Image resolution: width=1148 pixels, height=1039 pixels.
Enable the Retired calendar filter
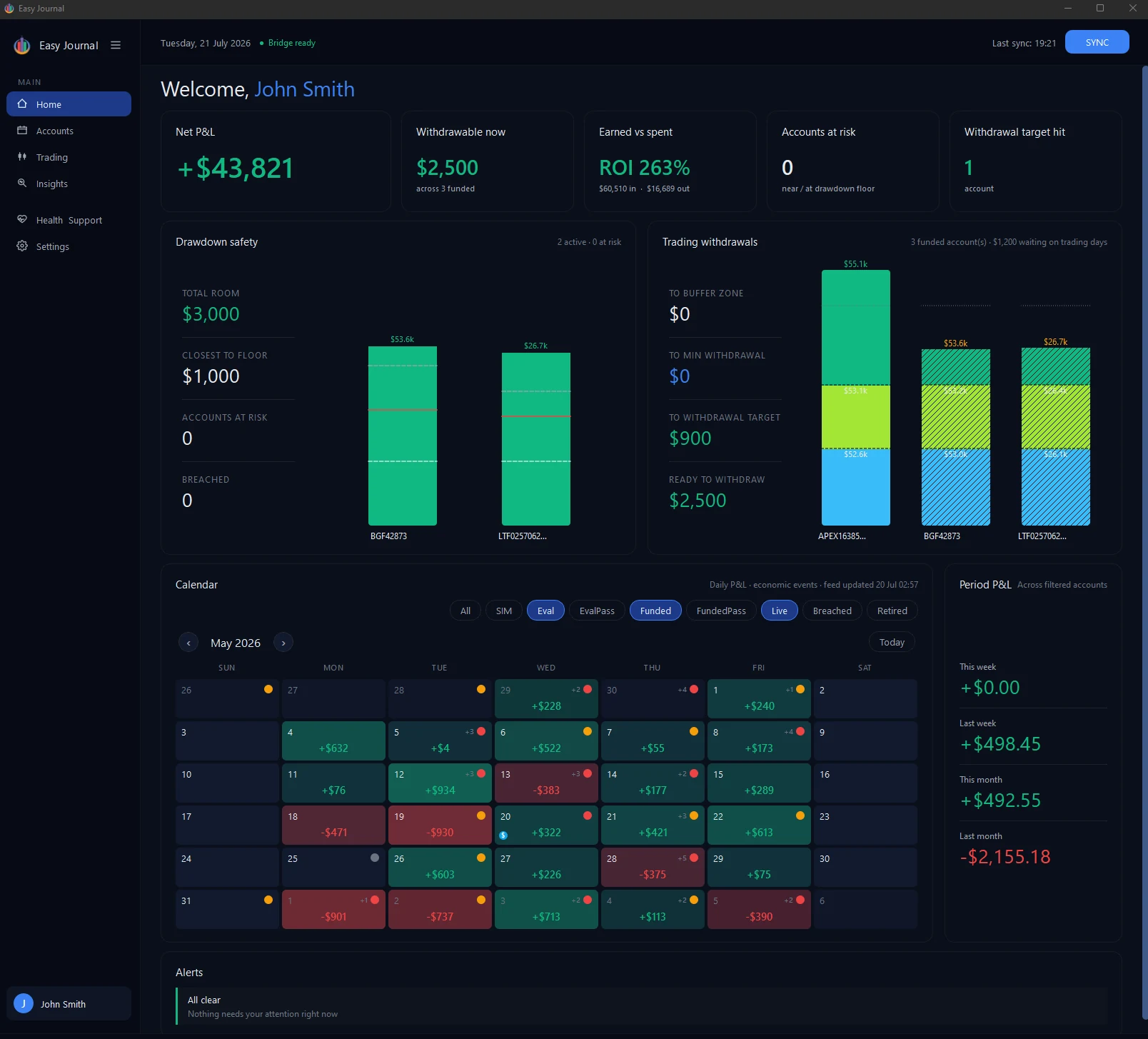tap(892, 611)
